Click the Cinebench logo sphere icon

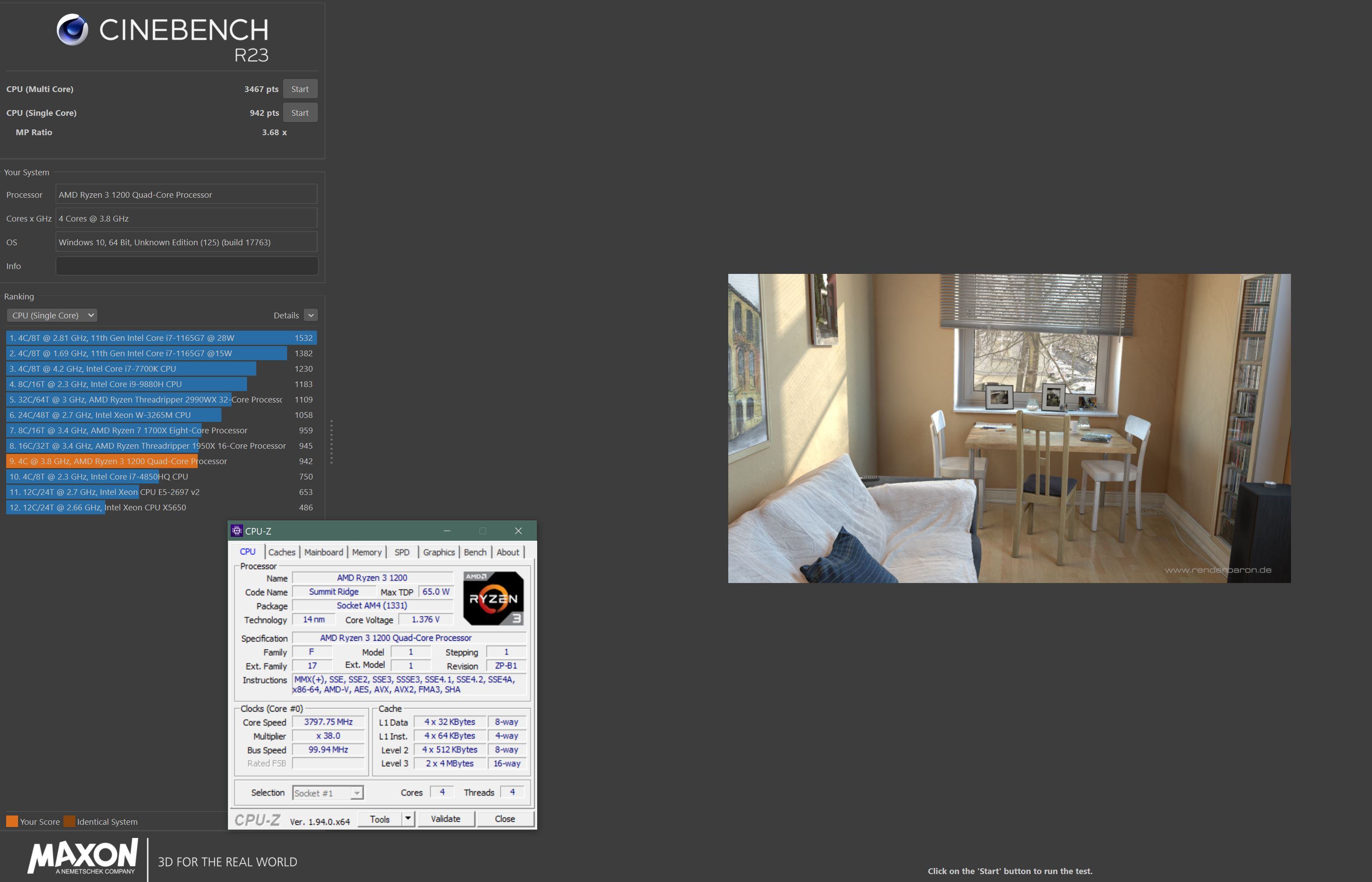(73, 29)
